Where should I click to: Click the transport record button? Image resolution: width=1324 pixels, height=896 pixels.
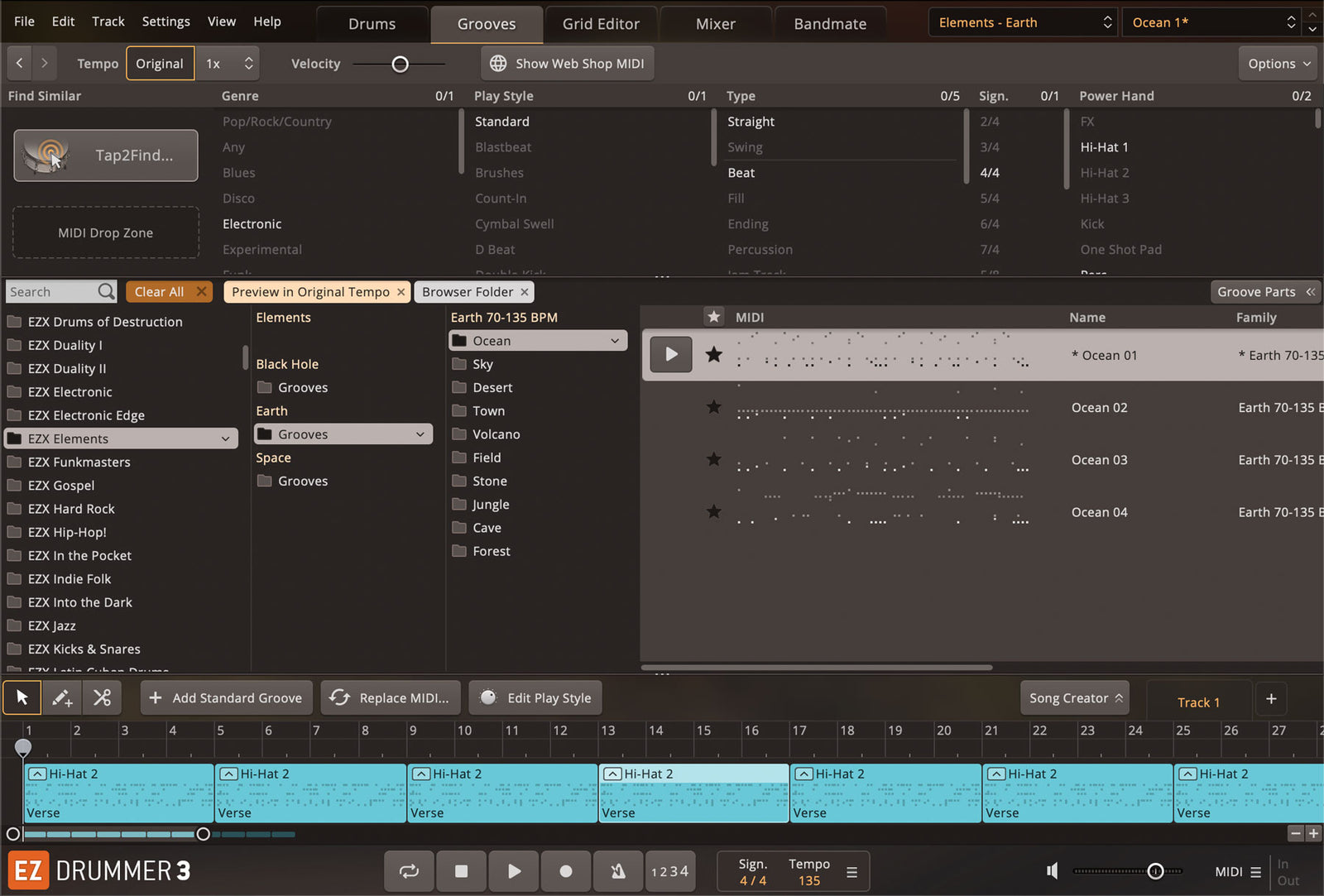click(566, 871)
